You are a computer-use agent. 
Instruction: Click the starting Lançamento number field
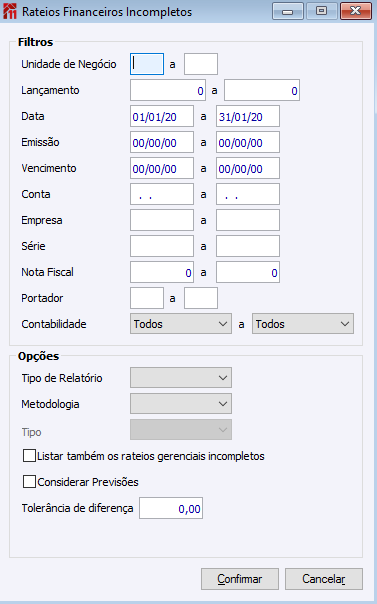pyautogui.click(x=168, y=90)
